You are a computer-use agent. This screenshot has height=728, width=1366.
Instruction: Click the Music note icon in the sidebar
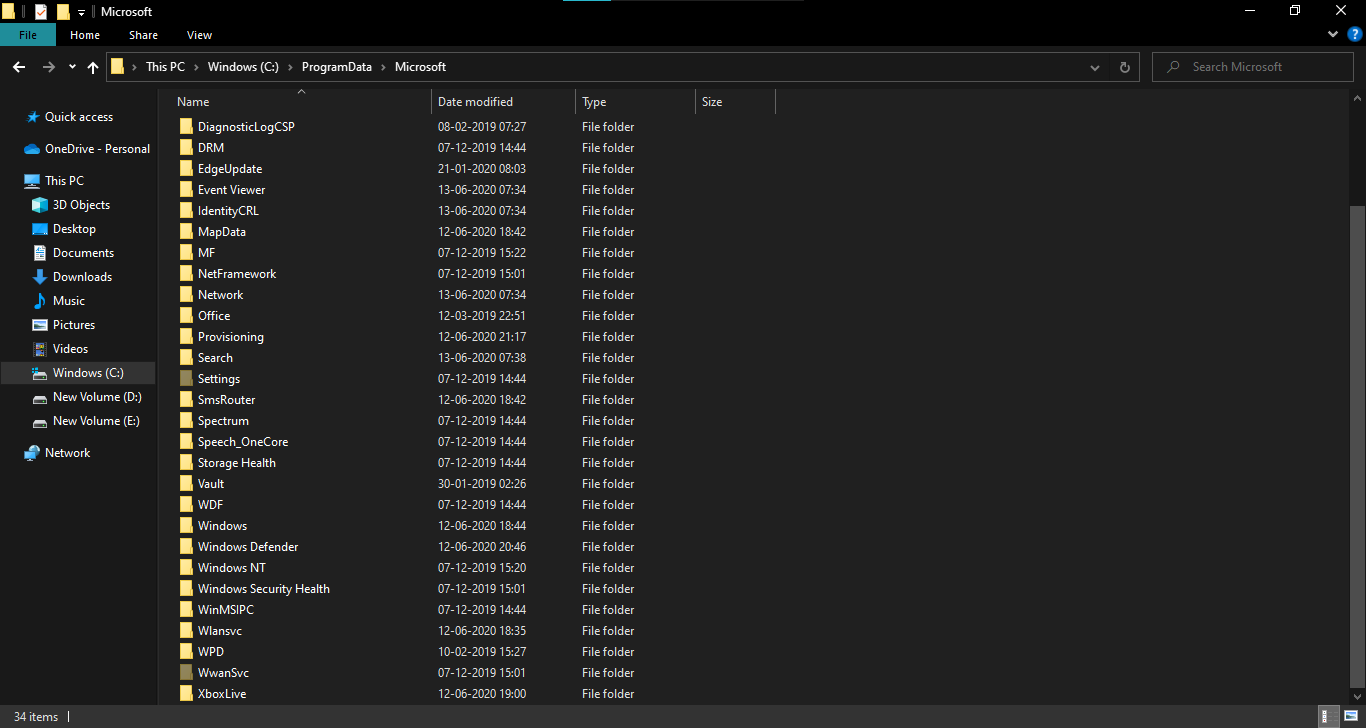pyautogui.click(x=40, y=301)
